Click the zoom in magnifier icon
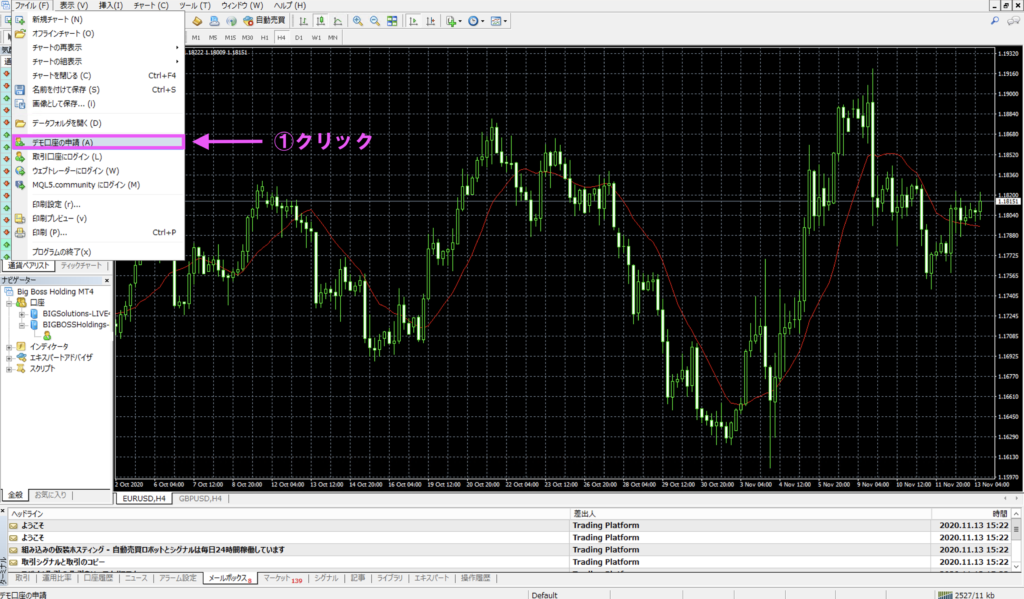The width and height of the screenshot is (1024, 599). pyautogui.click(x=357, y=21)
